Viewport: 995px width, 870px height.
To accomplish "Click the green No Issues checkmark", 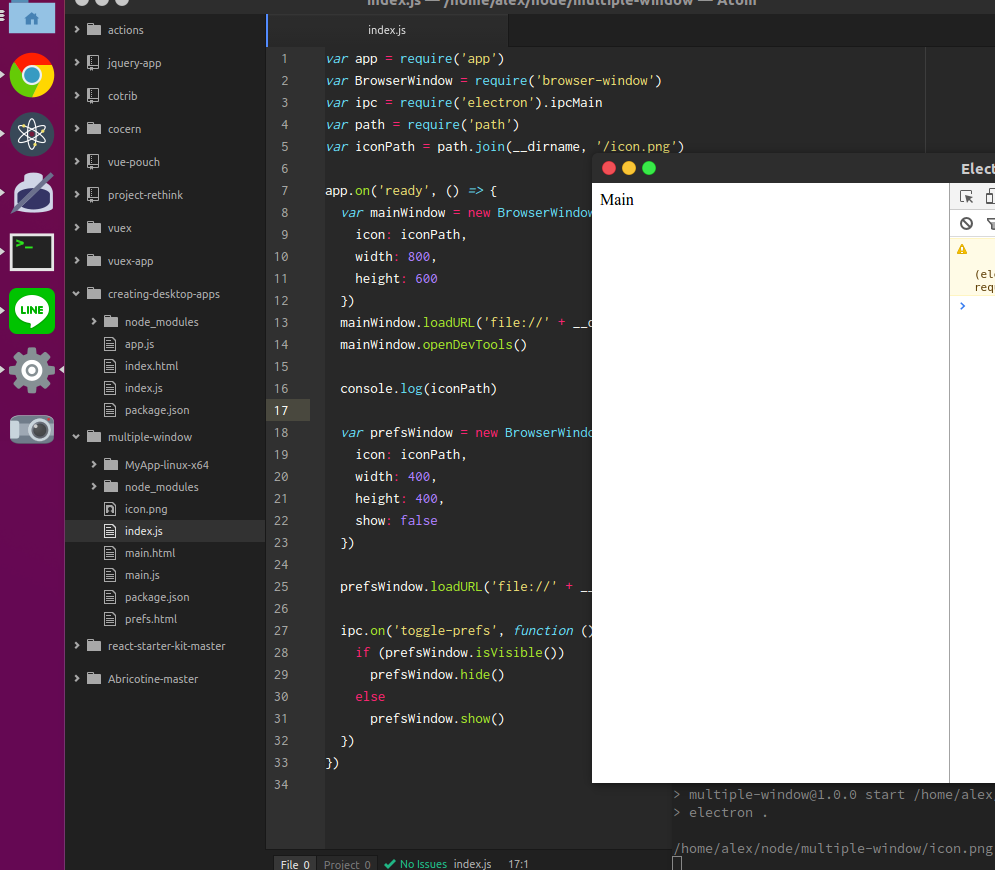I will tap(390, 864).
